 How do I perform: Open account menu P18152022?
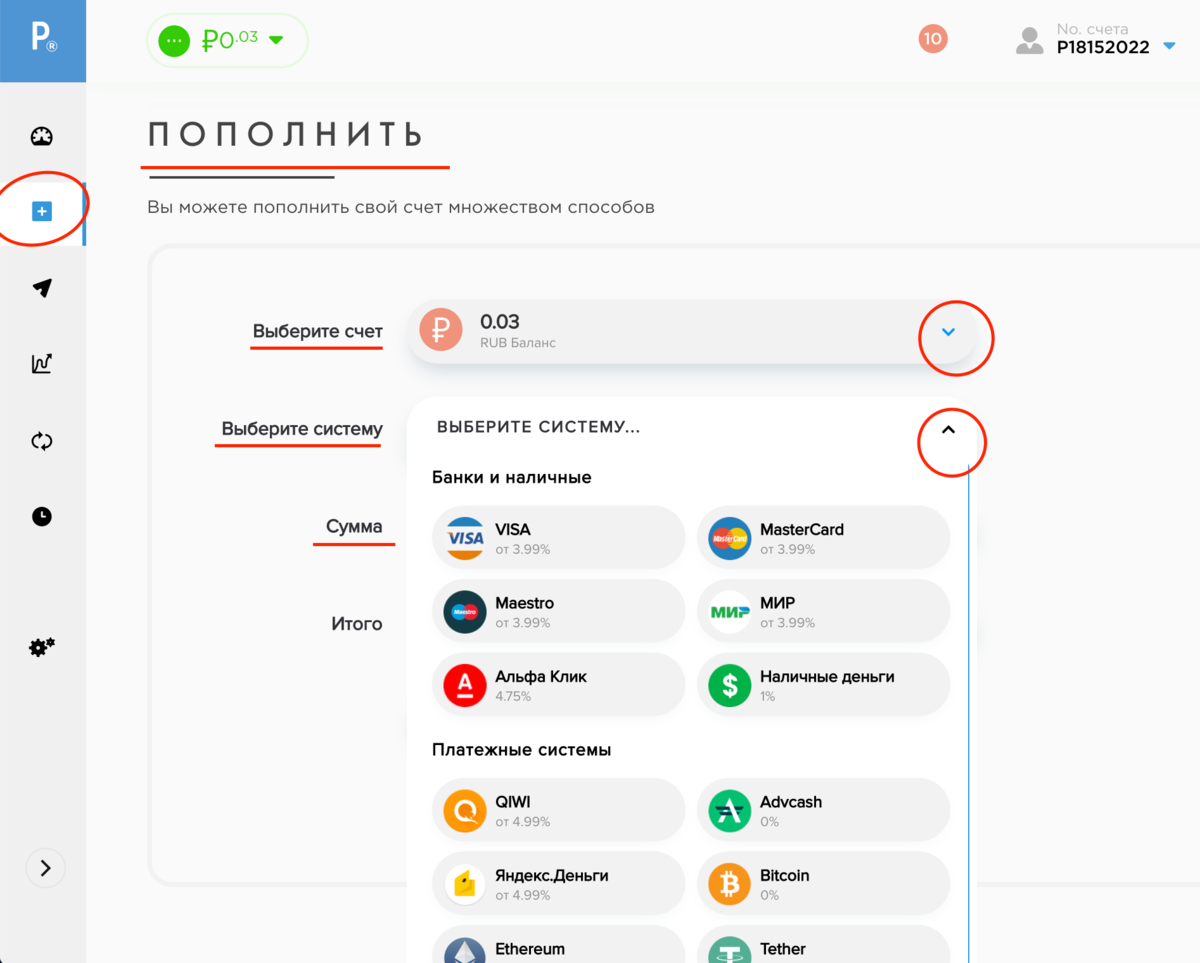click(x=1115, y=39)
